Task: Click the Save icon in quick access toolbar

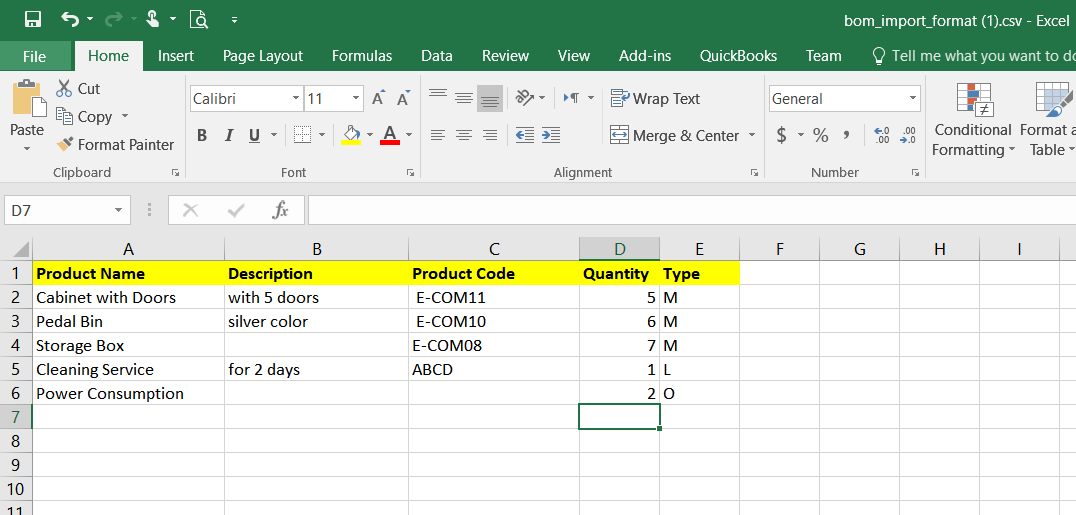Action: click(32, 19)
